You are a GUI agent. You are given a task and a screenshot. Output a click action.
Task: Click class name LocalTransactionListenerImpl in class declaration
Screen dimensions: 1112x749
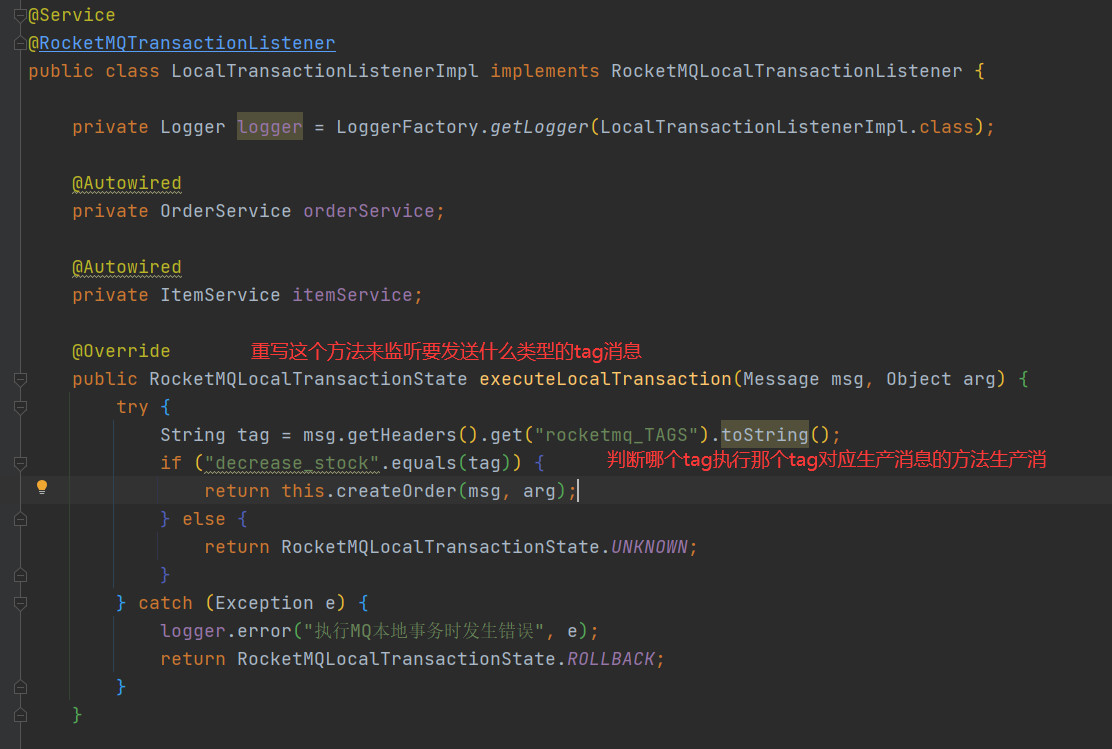pyautogui.click(x=325, y=71)
